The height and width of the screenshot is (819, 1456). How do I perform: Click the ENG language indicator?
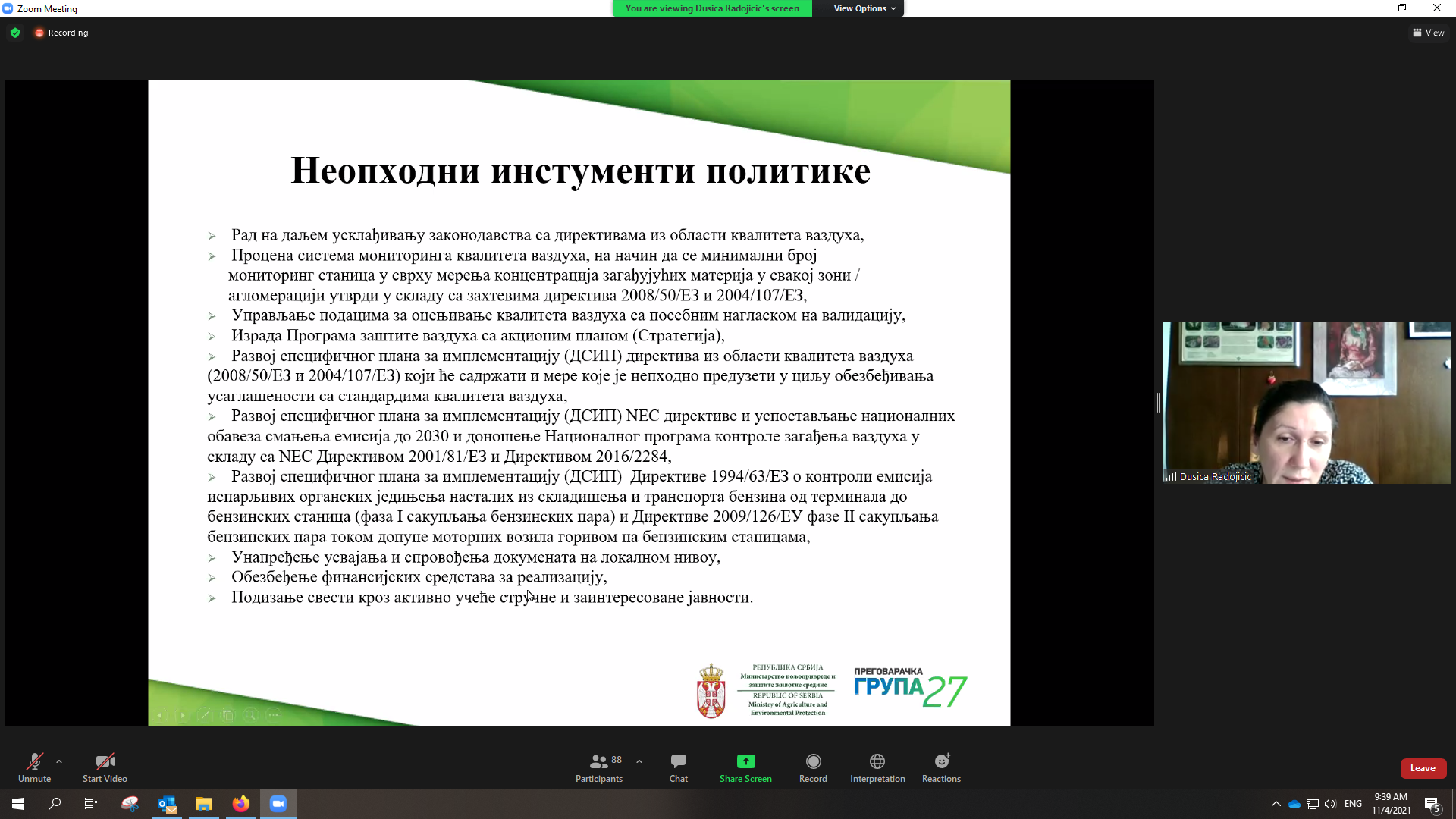[1353, 804]
